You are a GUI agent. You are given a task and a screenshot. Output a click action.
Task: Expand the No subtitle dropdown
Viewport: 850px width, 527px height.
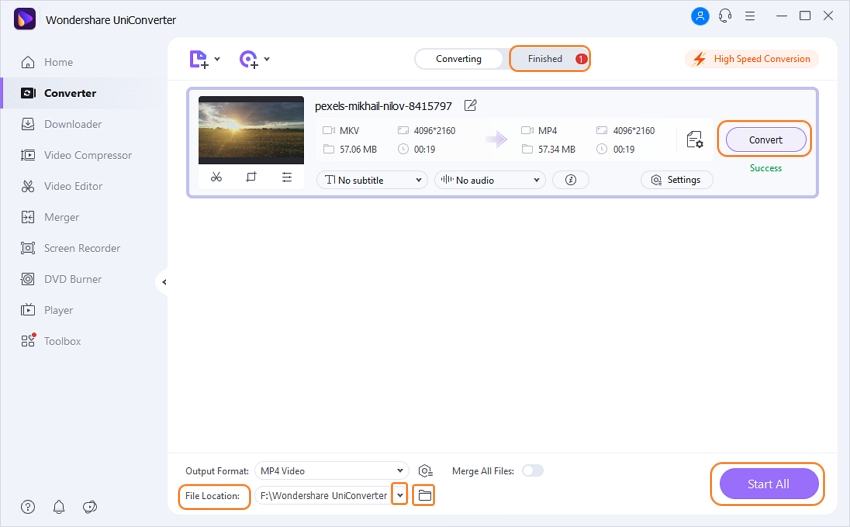tap(371, 180)
